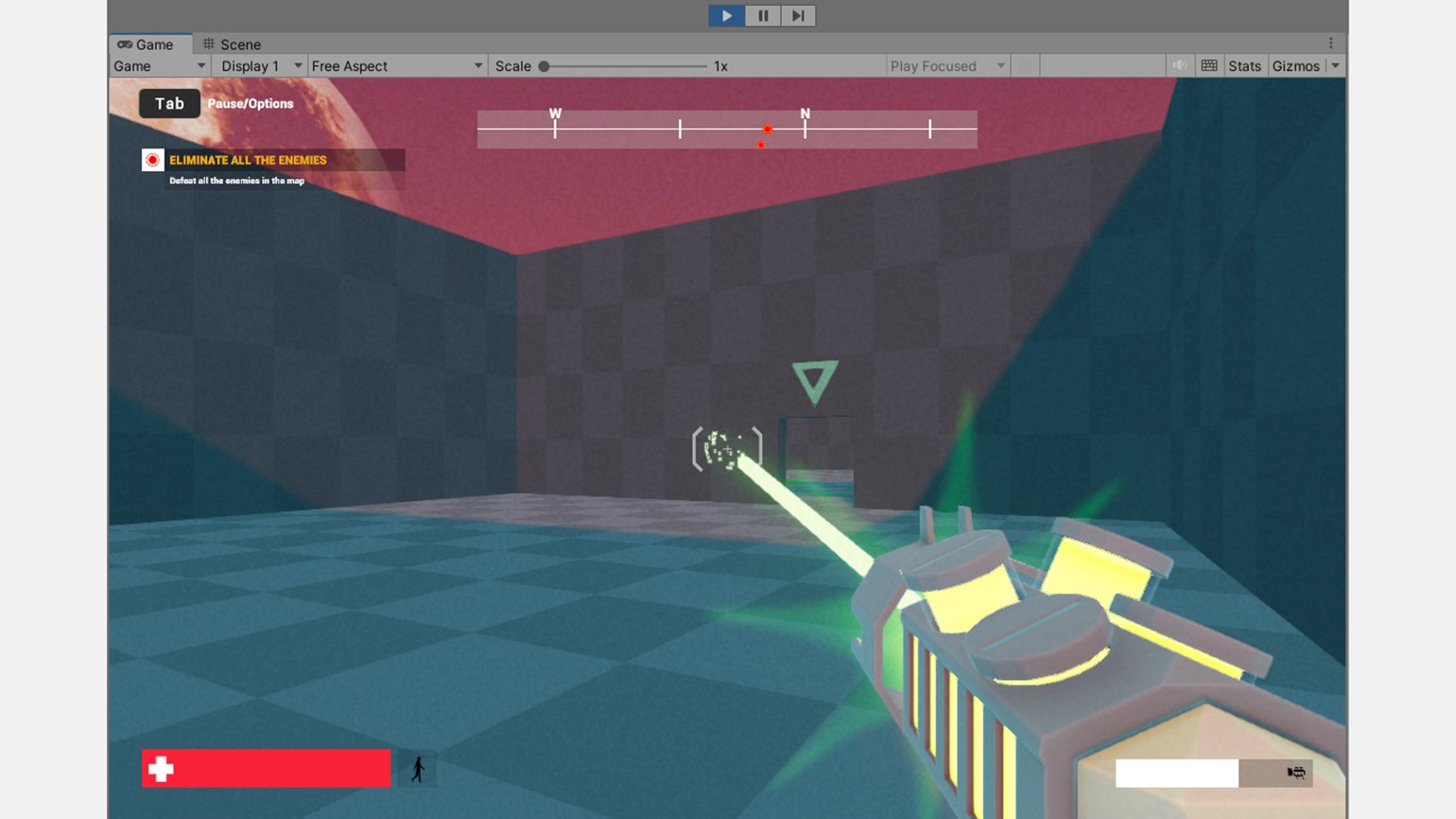Click the white cross health icon
This screenshot has width=1456, height=819.
pyautogui.click(x=161, y=769)
